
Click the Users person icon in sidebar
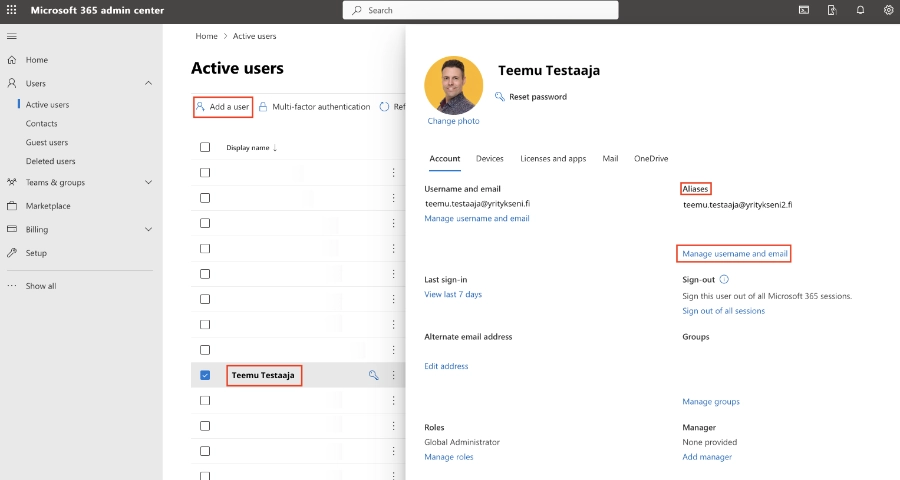click(x=11, y=83)
